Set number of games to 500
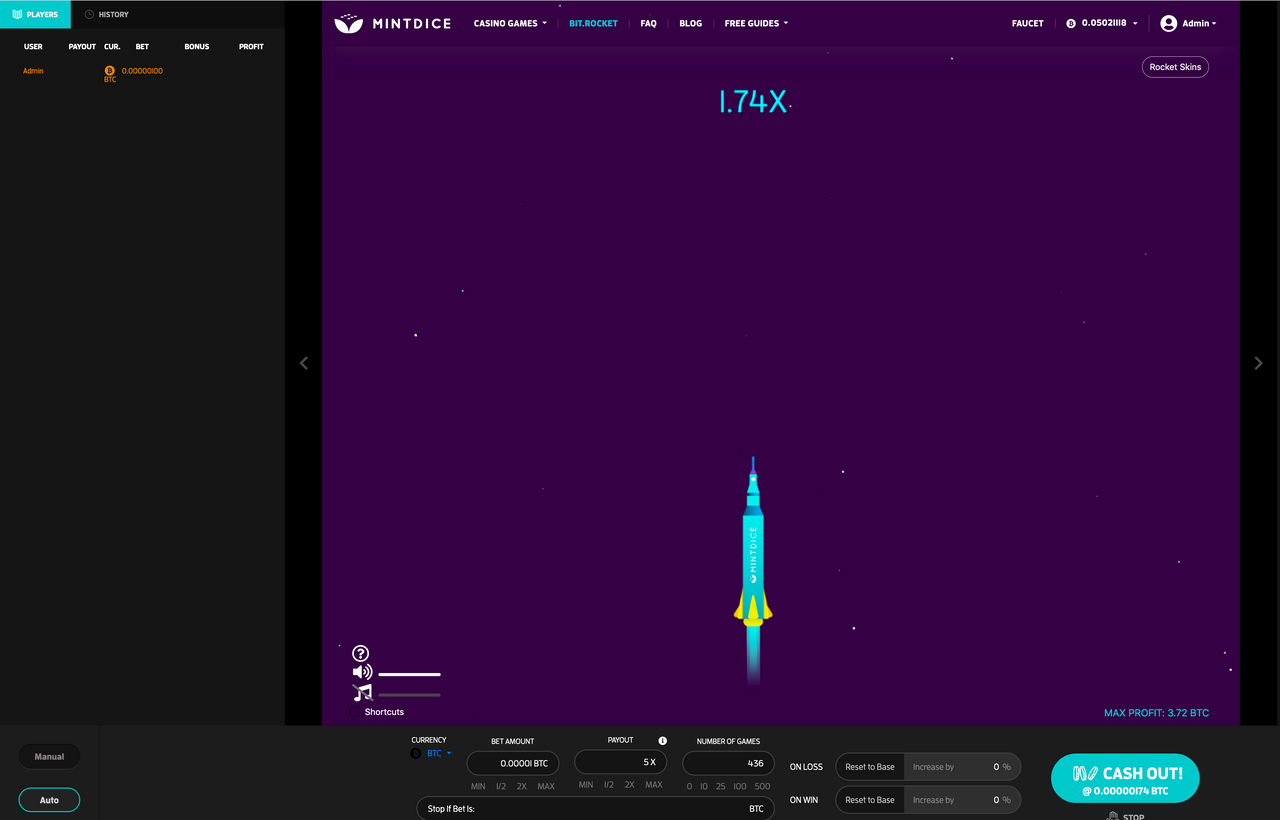 (x=763, y=786)
